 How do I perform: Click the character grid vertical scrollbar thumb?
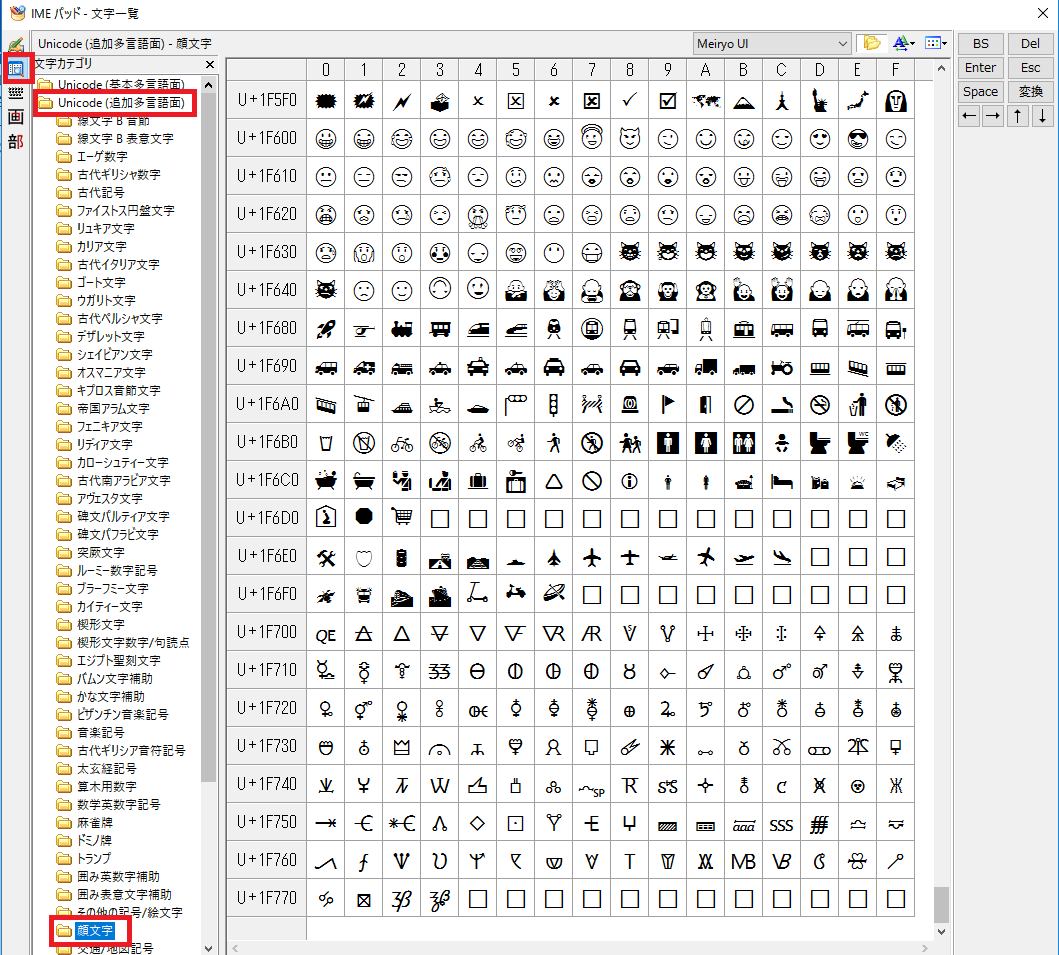tap(941, 904)
